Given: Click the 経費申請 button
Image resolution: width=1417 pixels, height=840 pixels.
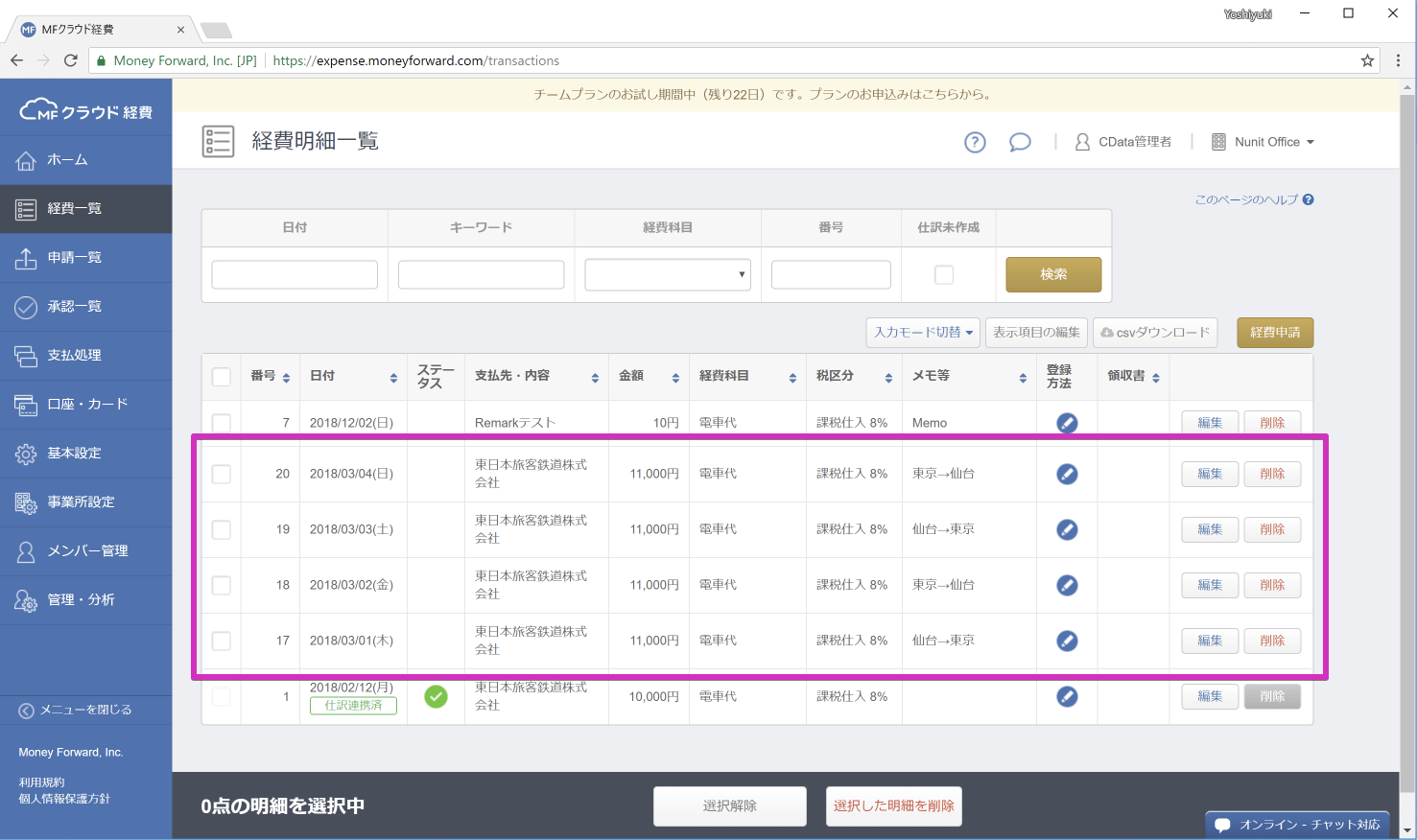Looking at the screenshot, I should pos(1274,333).
